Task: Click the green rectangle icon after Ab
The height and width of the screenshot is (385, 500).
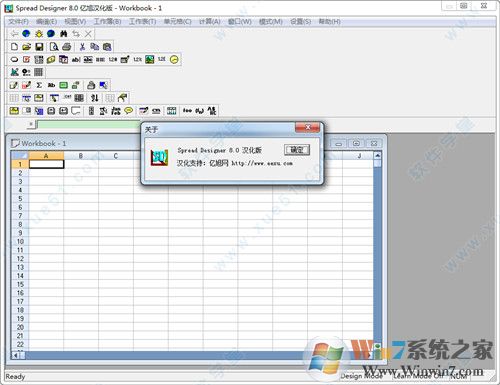Action: [x=63, y=85]
